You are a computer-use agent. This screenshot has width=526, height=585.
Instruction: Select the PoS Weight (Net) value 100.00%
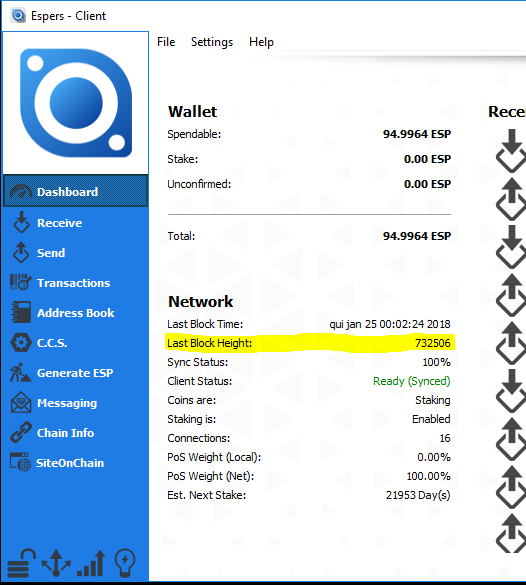pyautogui.click(x=428, y=476)
